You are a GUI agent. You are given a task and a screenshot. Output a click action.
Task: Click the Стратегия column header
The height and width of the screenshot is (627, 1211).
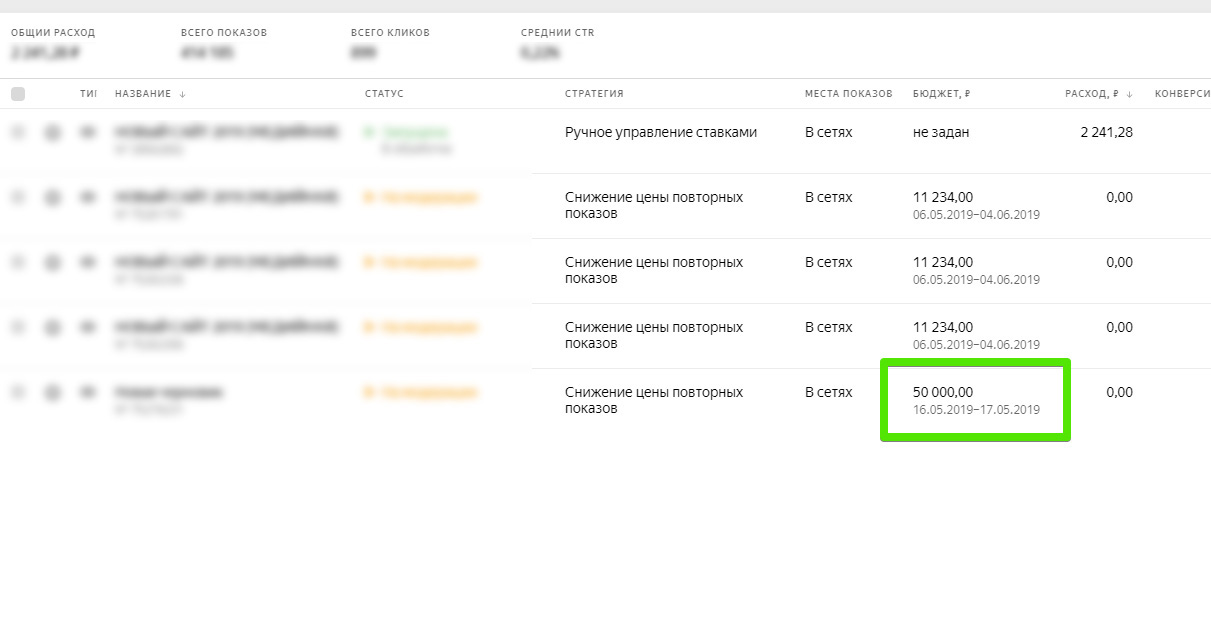(594, 94)
